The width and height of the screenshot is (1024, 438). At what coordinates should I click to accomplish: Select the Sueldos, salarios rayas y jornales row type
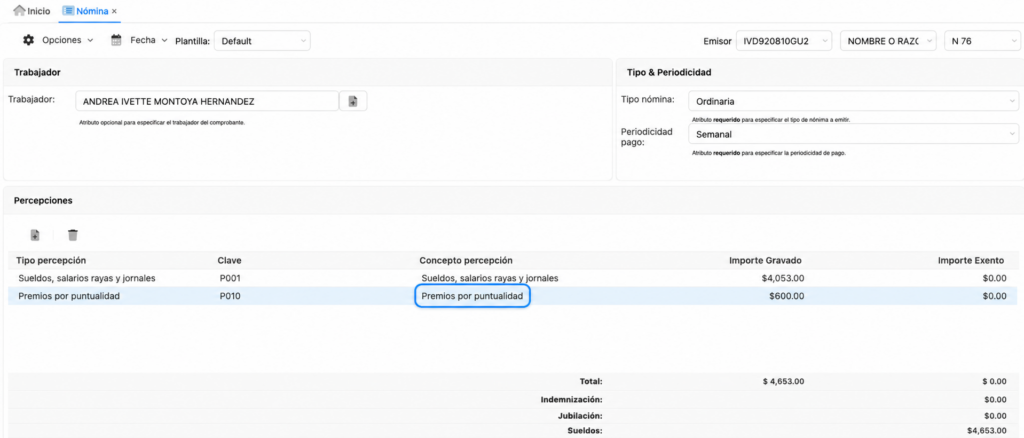tap(87, 278)
